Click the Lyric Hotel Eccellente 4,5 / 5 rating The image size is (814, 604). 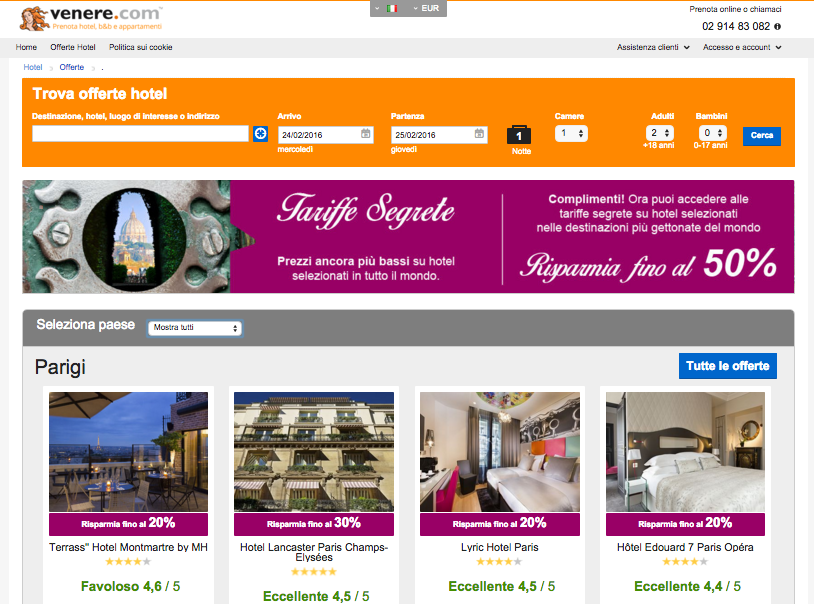tap(501, 586)
